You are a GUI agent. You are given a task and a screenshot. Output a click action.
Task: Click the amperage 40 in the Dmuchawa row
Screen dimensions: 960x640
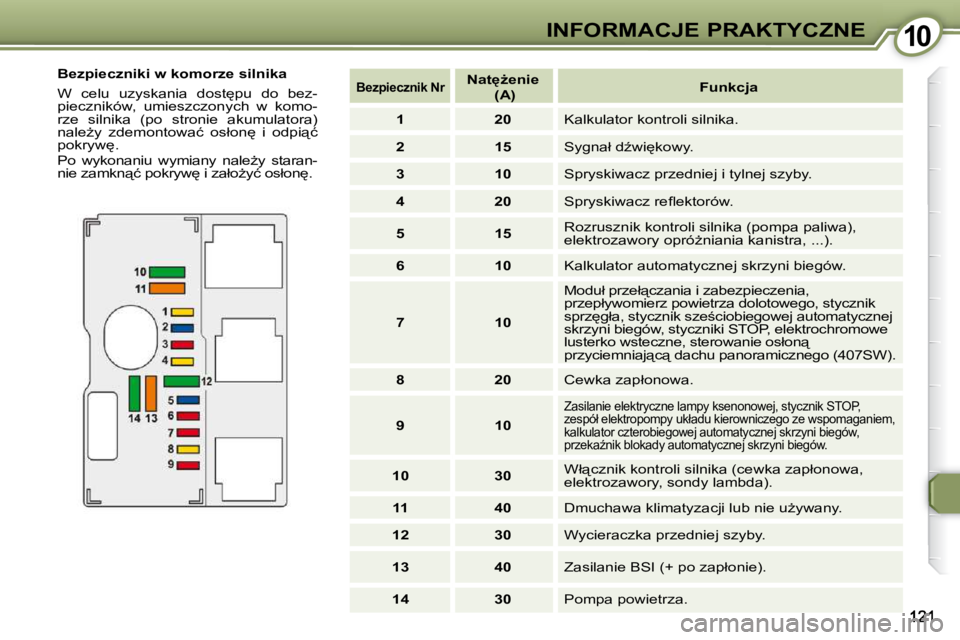click(503, 508)
